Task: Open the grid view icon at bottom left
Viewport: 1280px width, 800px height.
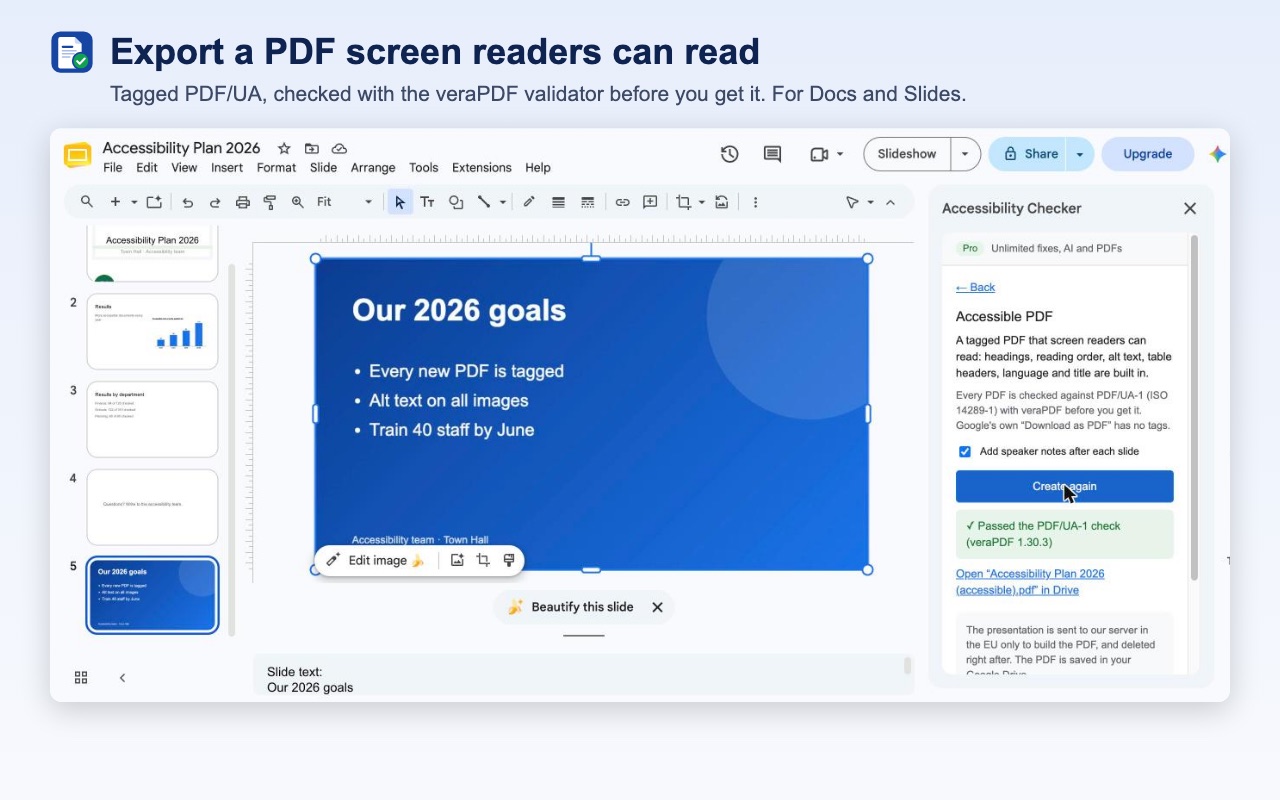Action: tap(81, 677)
